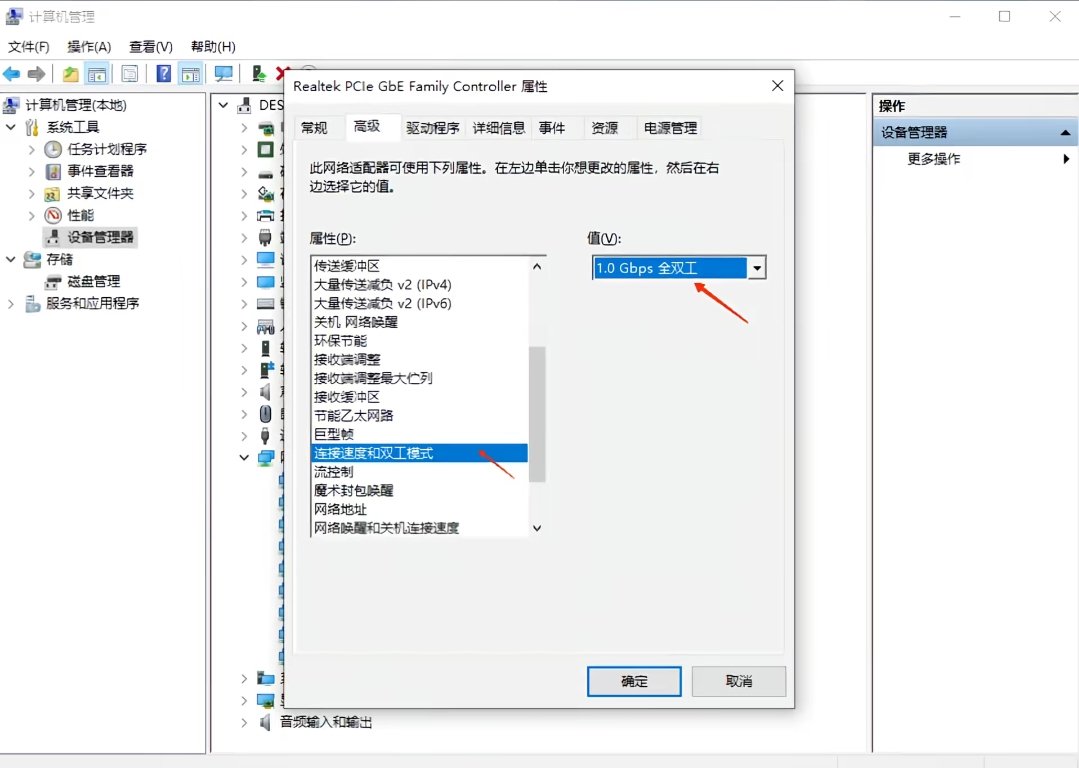Click the 磁盘管理 disk icon
The height and width of the screenshot is (768, 1079).
53,281
